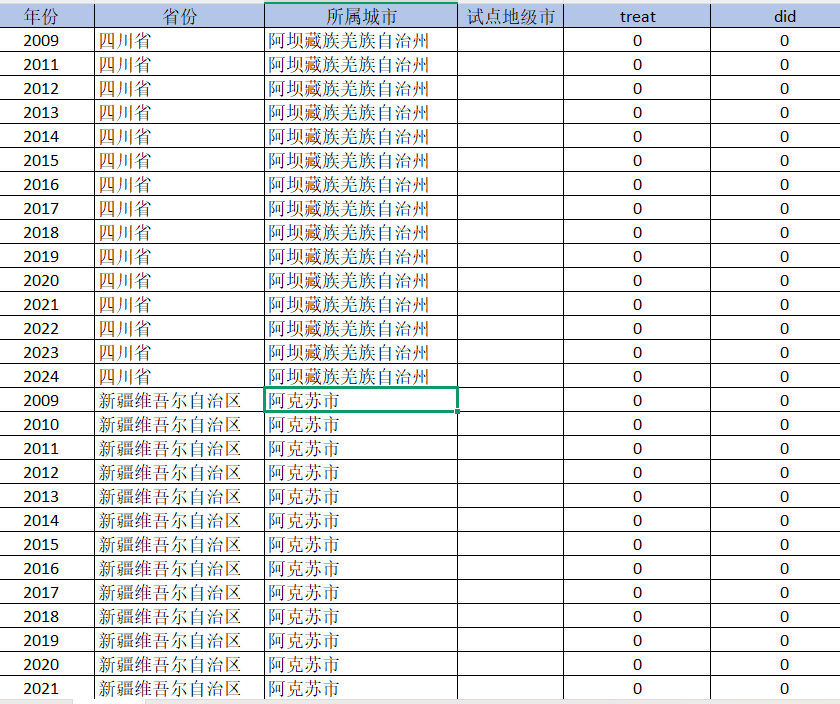This screenshot has height=704, width=840.
Task: Click the 年份 column header cell
Action: (47, 16)
